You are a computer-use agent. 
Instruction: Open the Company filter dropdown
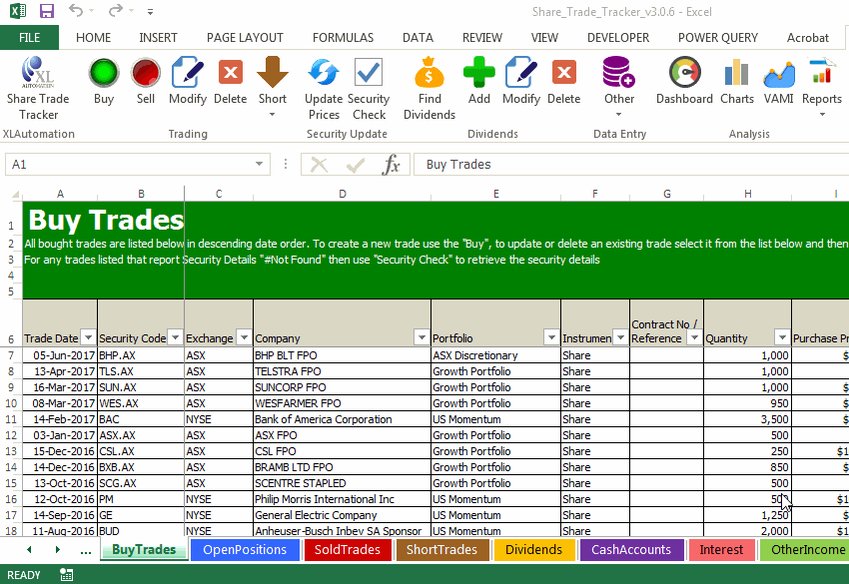(421, 337)
